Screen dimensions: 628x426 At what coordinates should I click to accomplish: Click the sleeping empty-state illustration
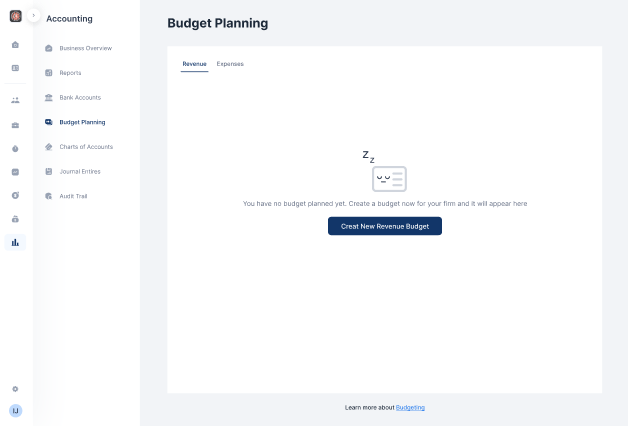point(385,173)
